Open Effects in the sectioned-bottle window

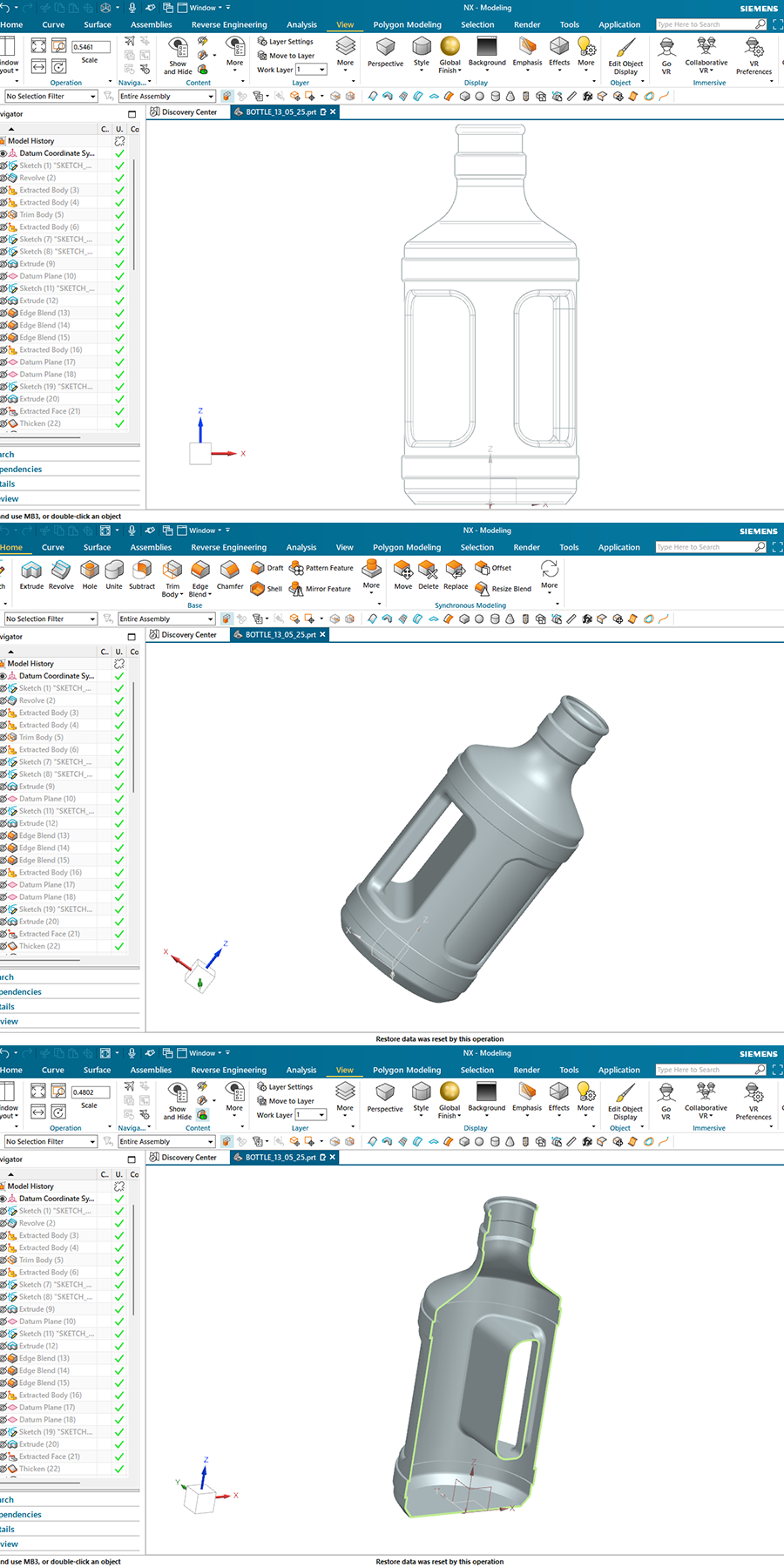tap(559, 1098)
